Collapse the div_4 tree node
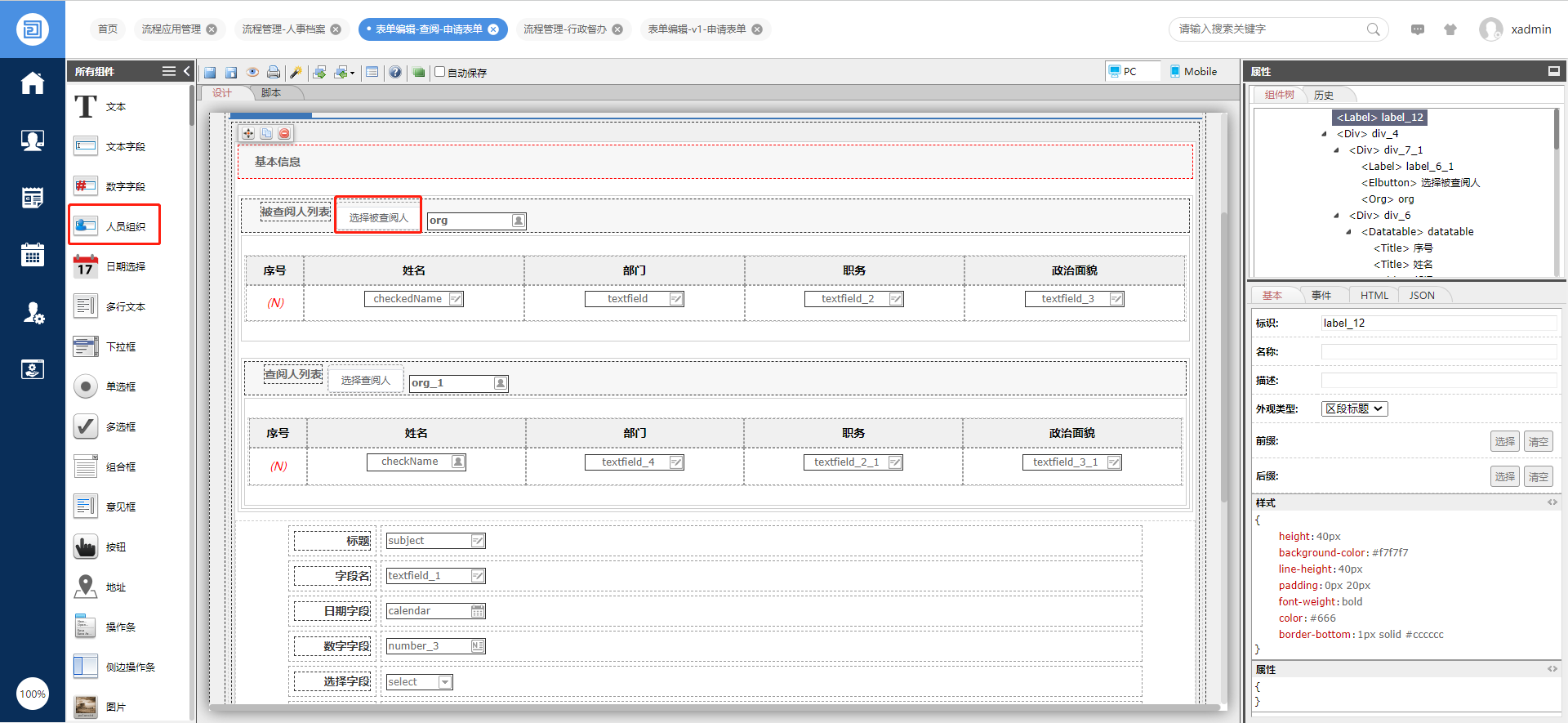 coord(1324,134)
